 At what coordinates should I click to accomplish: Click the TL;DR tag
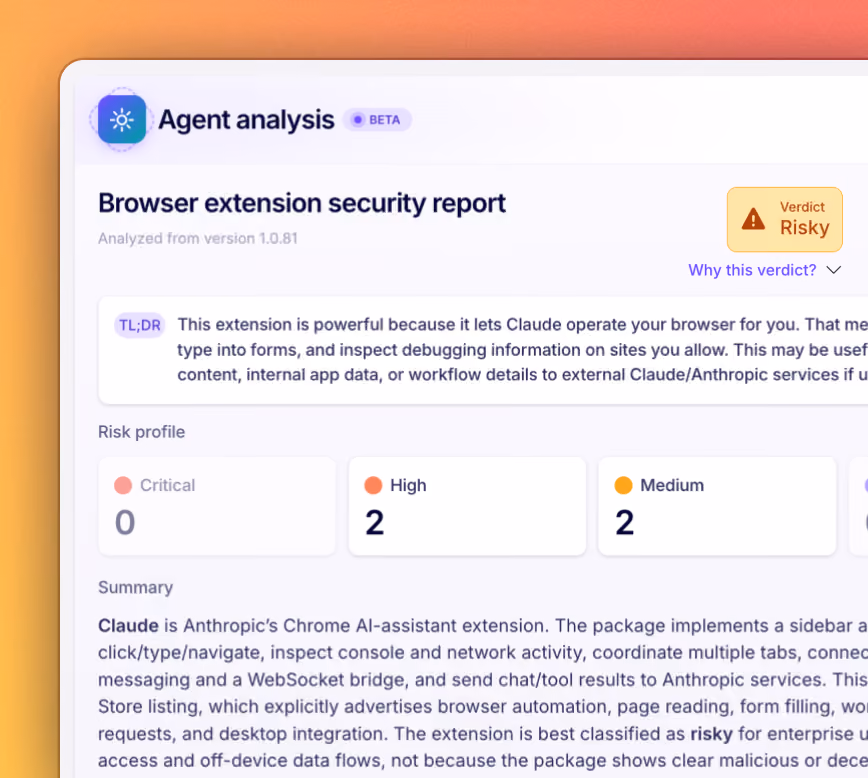140,325
